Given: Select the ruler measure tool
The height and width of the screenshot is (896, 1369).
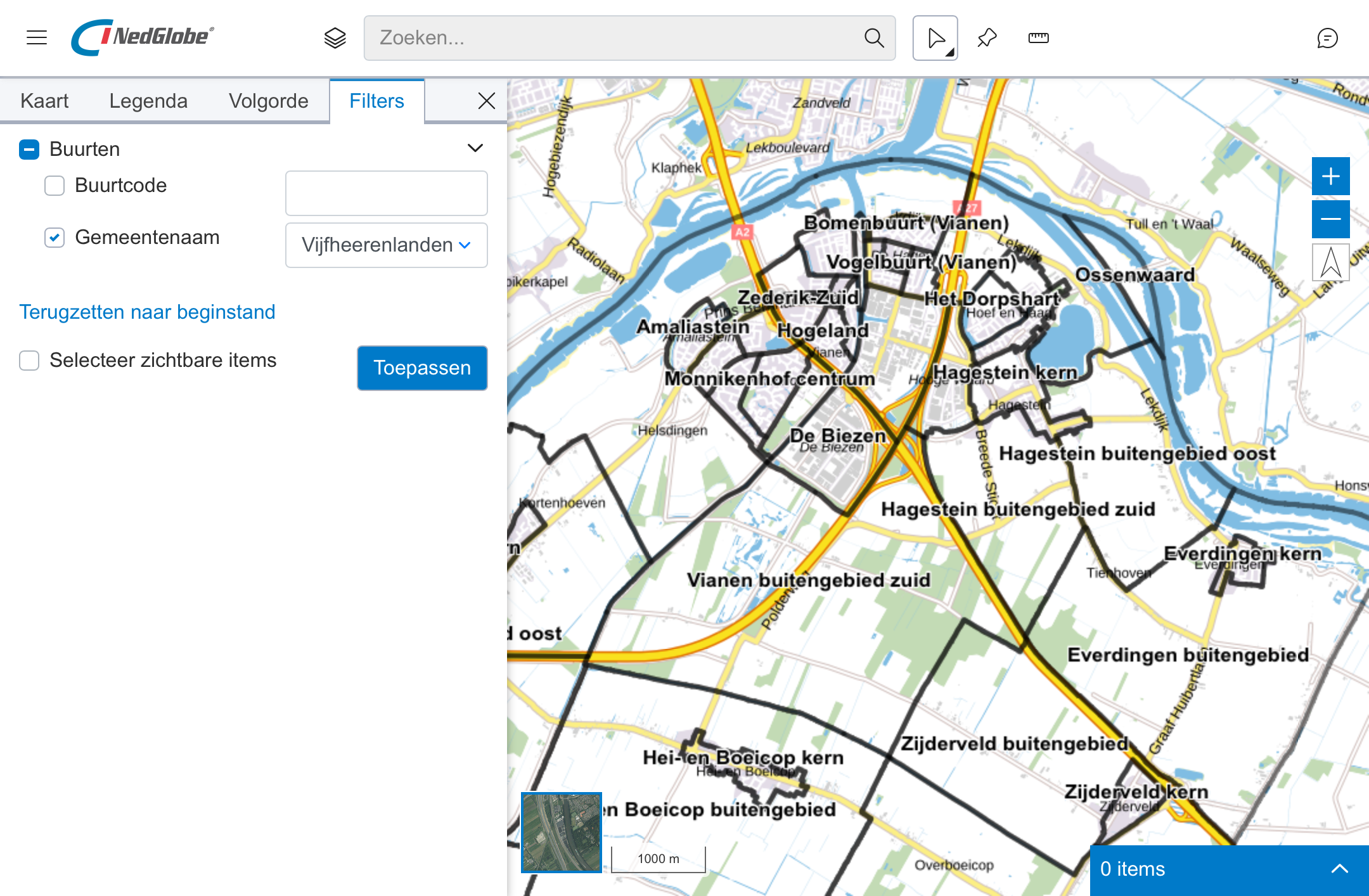Looking at the screenshot, I should point(1038,38).
